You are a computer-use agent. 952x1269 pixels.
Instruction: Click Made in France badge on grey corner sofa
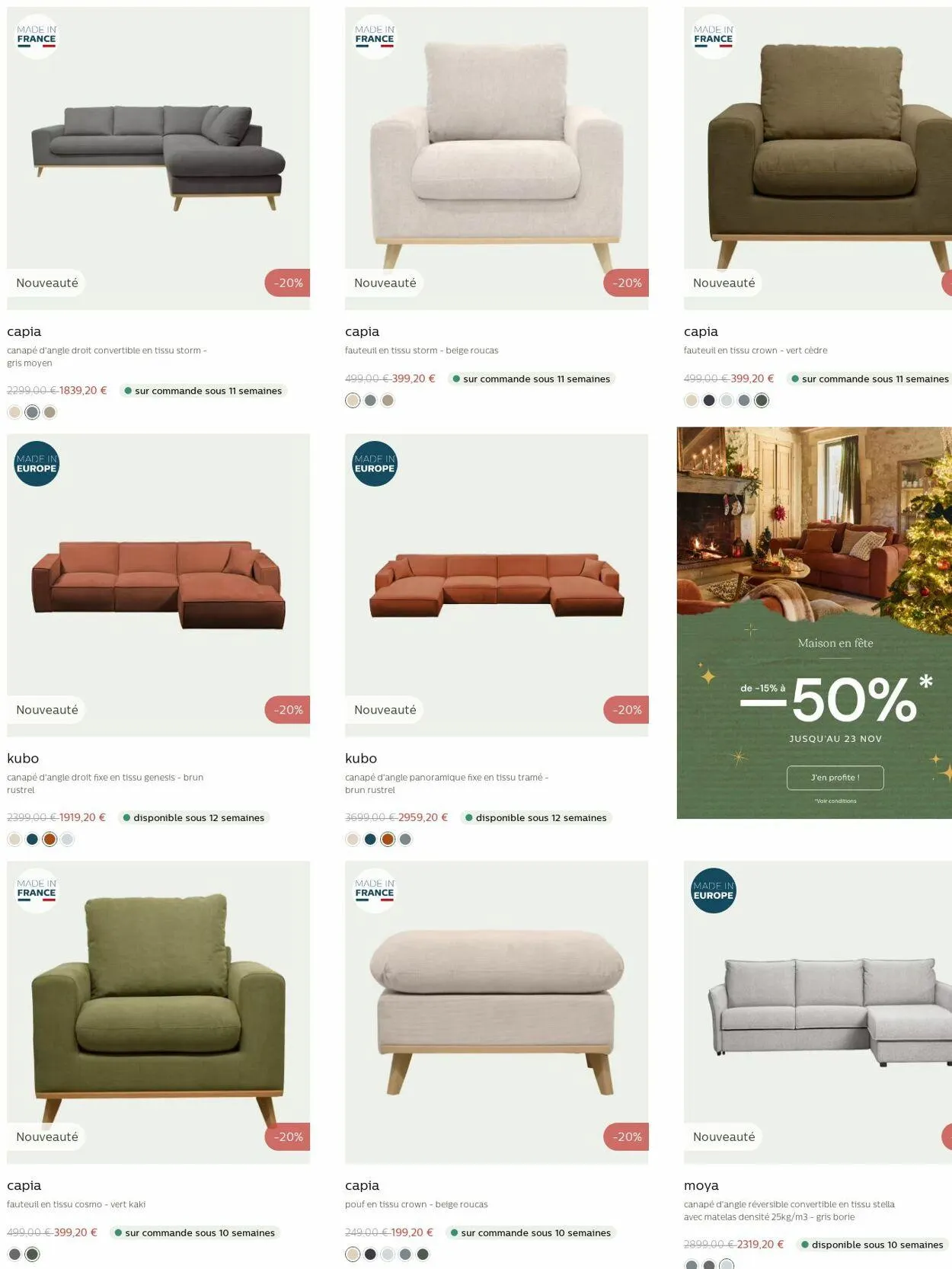click(x=37, y=37)
